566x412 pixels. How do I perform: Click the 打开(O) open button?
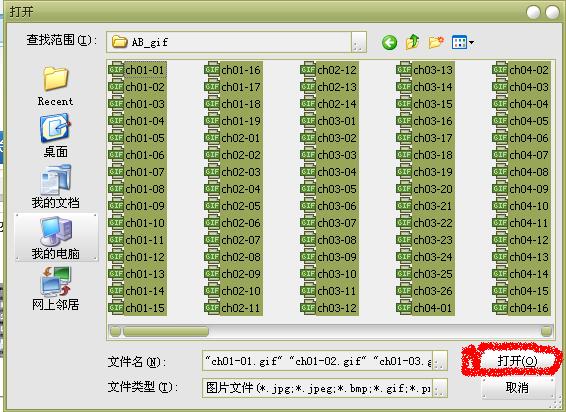pos(517,361)
